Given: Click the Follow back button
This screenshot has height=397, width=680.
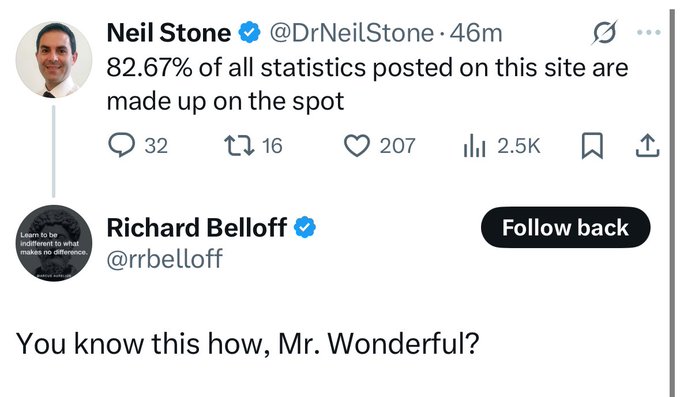Looking at the screenshot, I should [566, 227].
